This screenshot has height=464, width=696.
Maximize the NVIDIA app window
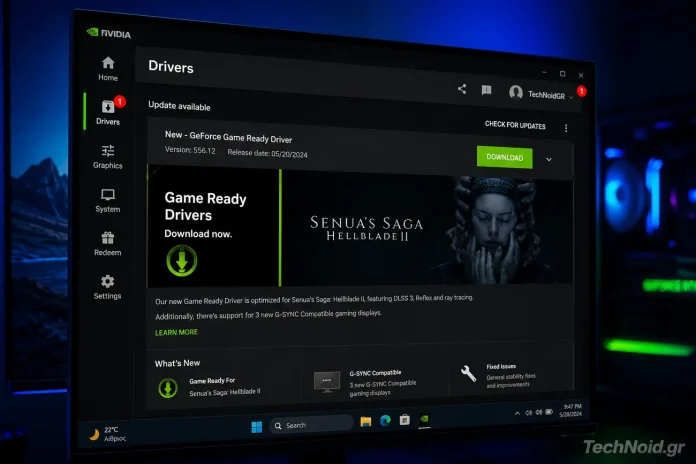(x=562, y=74)
